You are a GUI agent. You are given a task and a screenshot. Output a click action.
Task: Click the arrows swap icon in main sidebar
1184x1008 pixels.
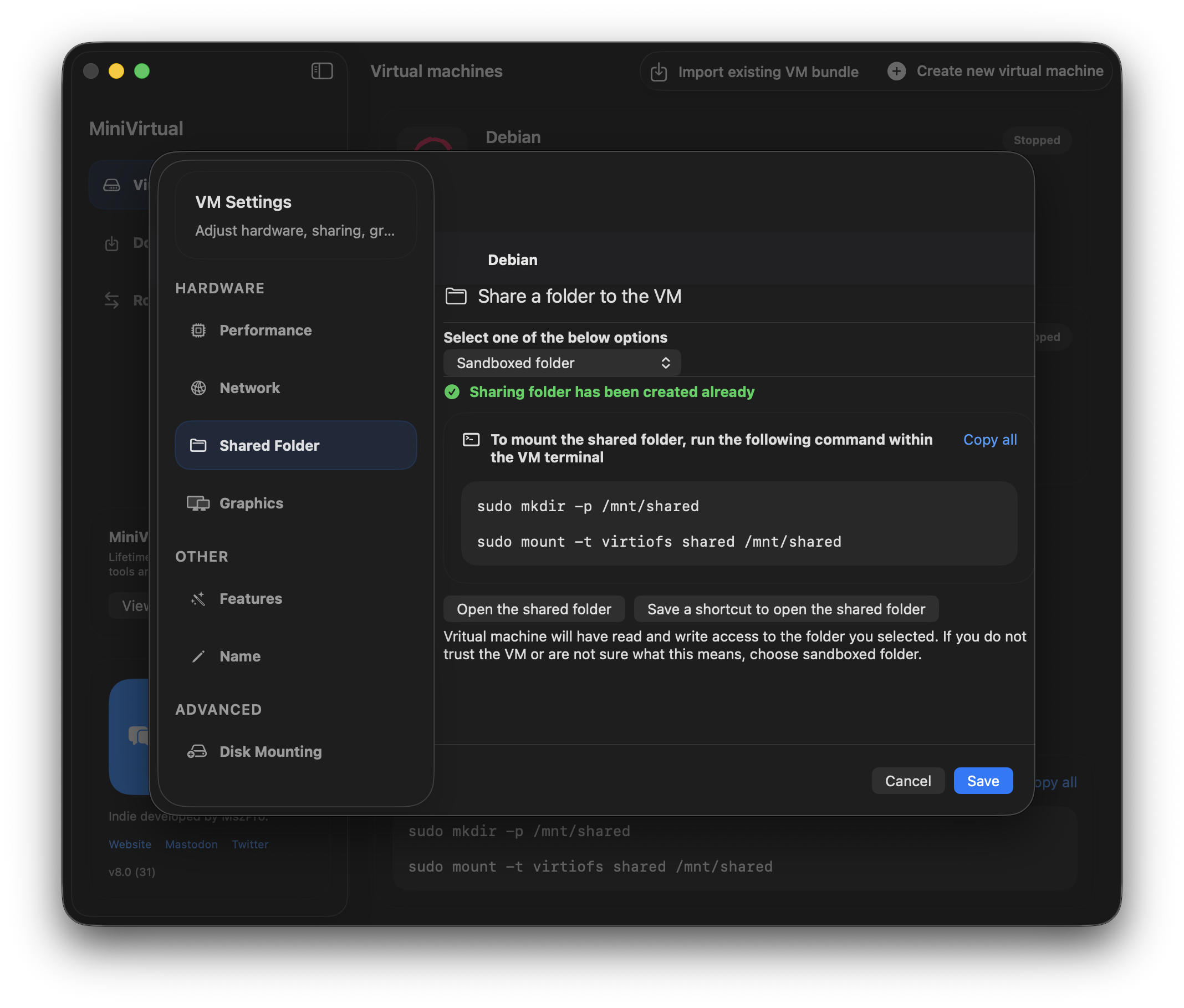(111, 300)
